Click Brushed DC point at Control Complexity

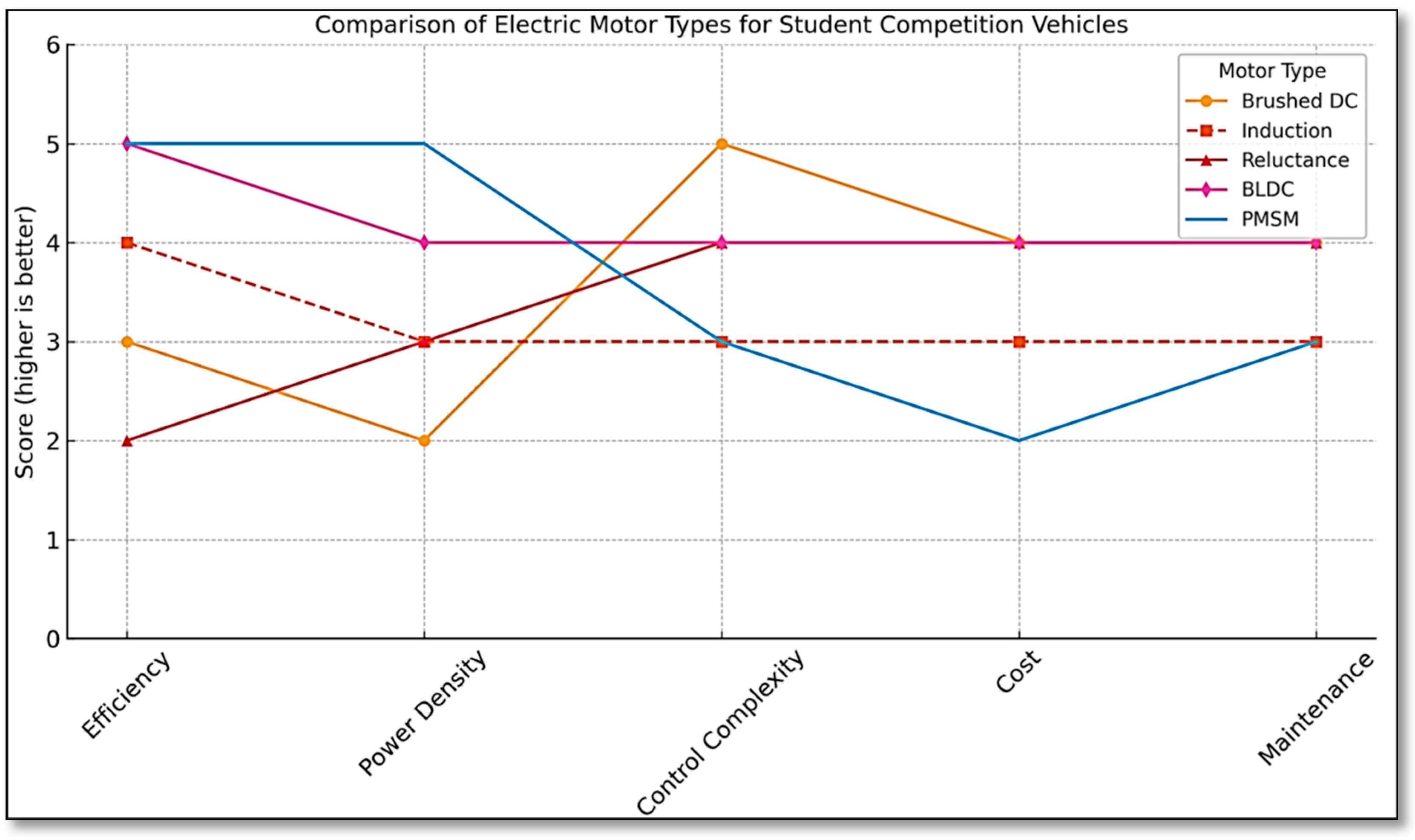(x=722, y=144)
